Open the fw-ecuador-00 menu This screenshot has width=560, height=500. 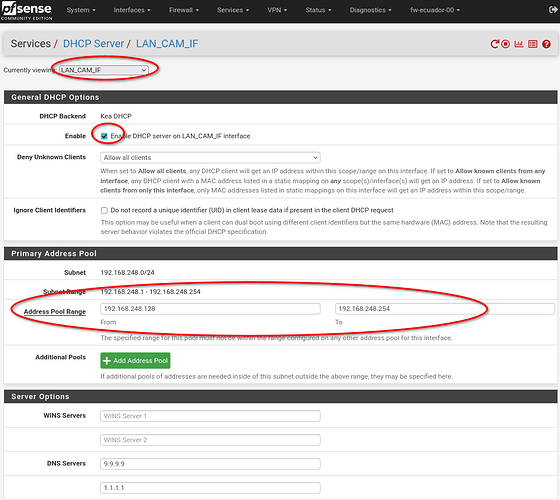(435, 10)
